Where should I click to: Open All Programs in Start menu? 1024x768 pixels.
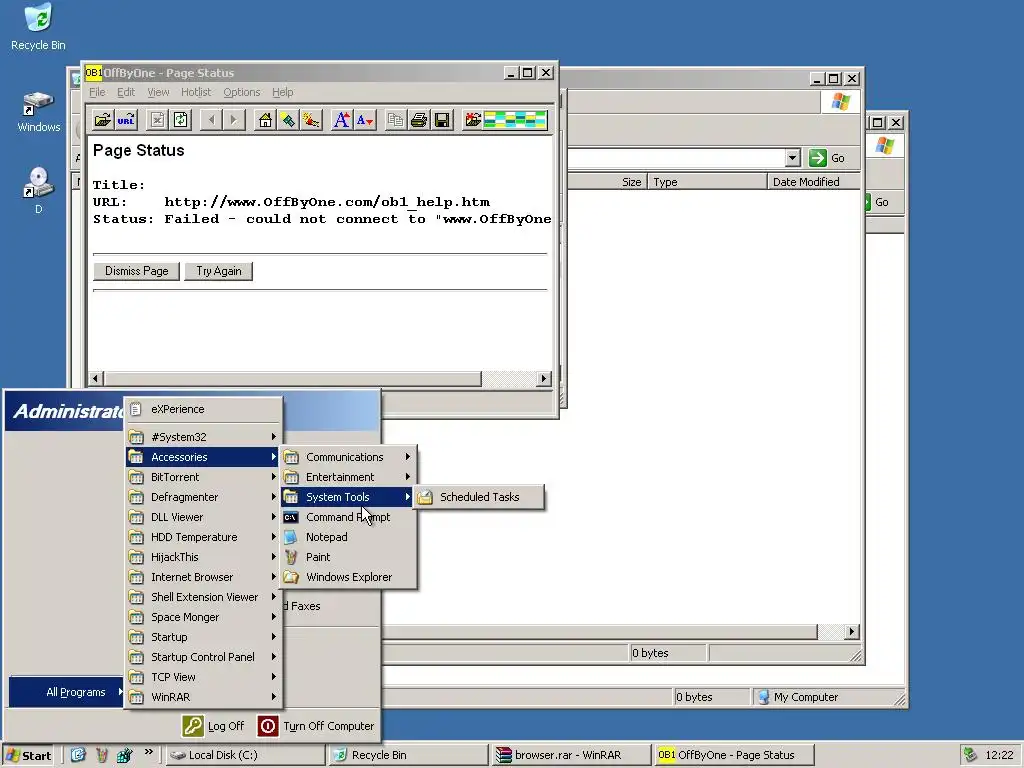[67, 692]
